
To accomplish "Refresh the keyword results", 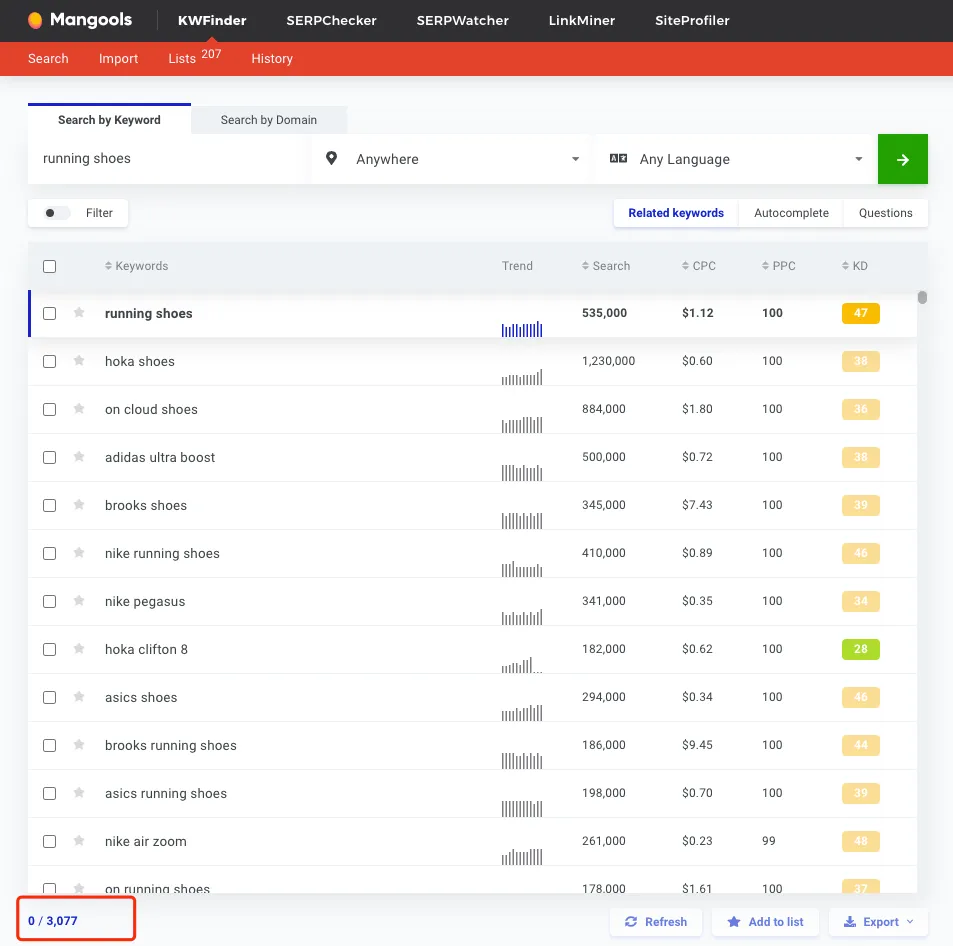I will click(x=656, y=922).
